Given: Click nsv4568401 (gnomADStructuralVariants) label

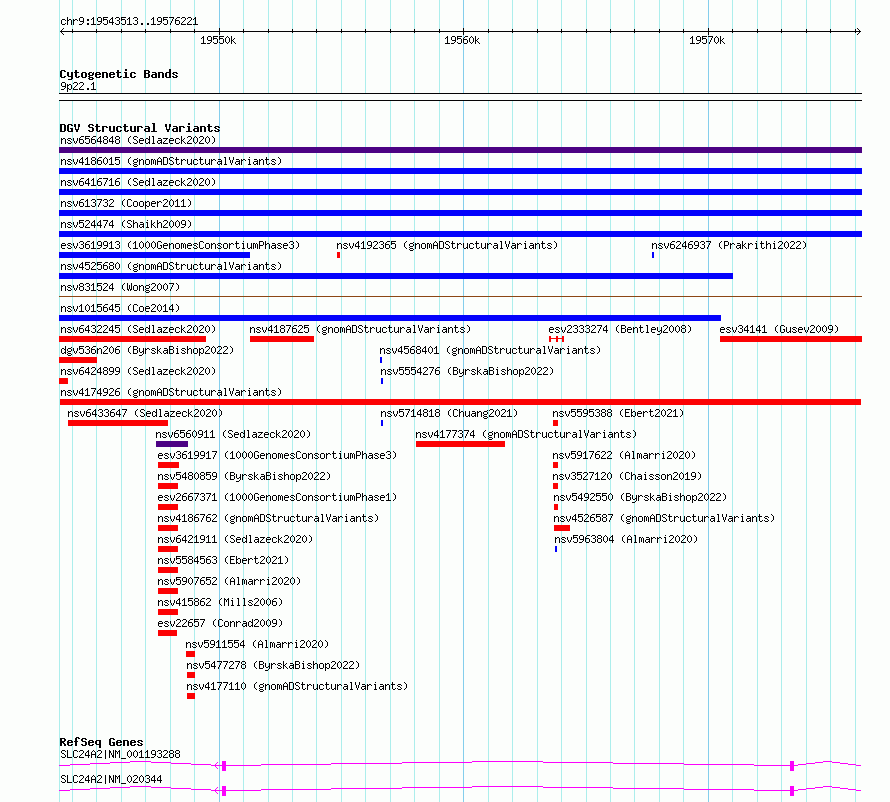Looking at the screenshot, I should pos(490,350).
